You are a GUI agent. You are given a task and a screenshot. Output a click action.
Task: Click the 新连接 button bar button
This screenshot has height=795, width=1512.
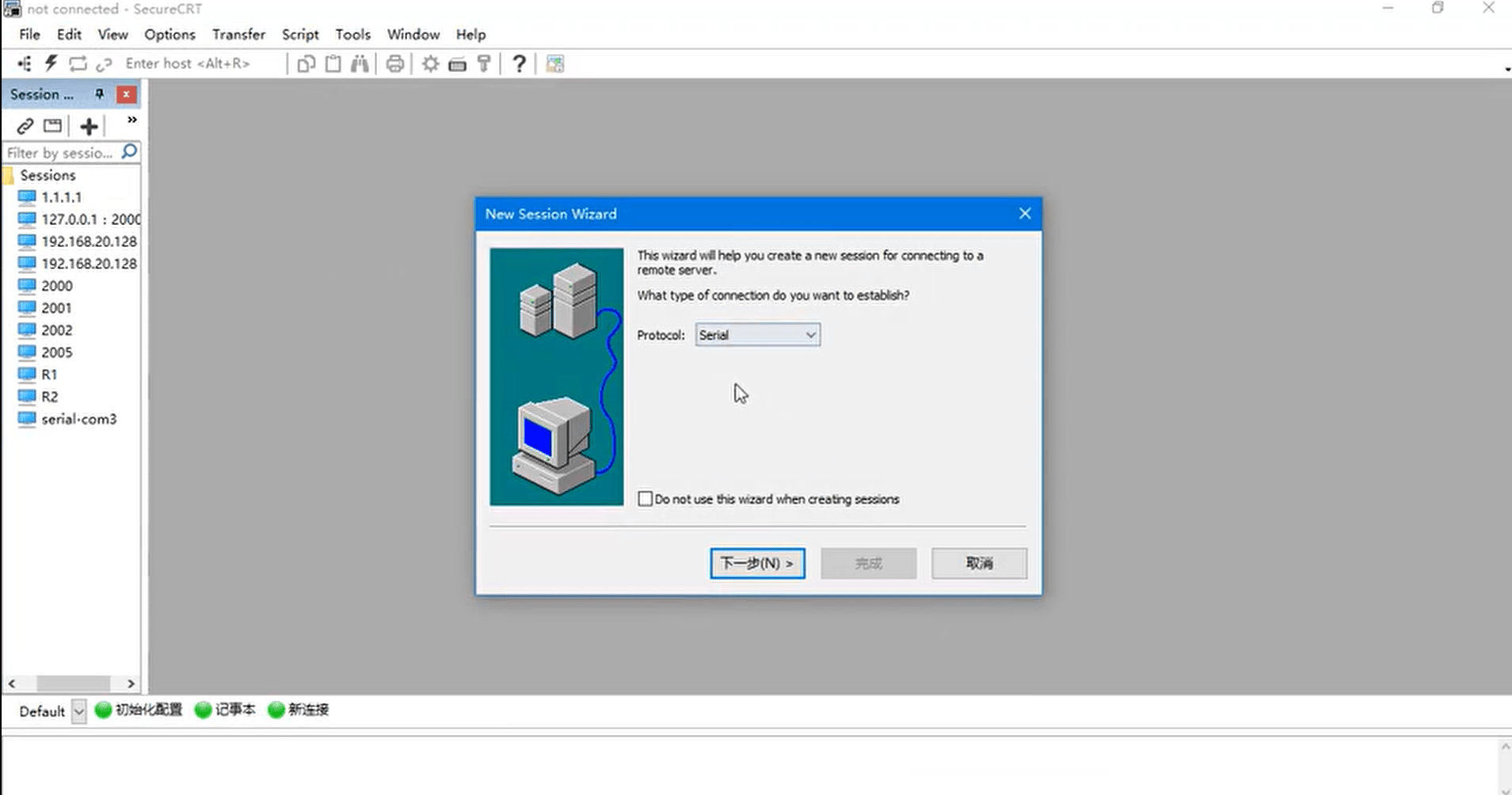(x=299, y=709)
